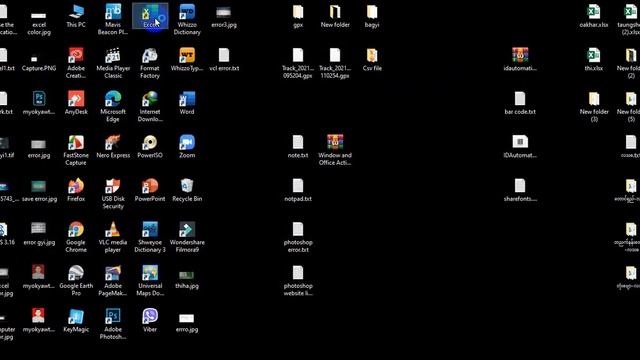The image size is (640, 360).
Task: Select idautomati... RAR archive
Action: tap(520, 60)
